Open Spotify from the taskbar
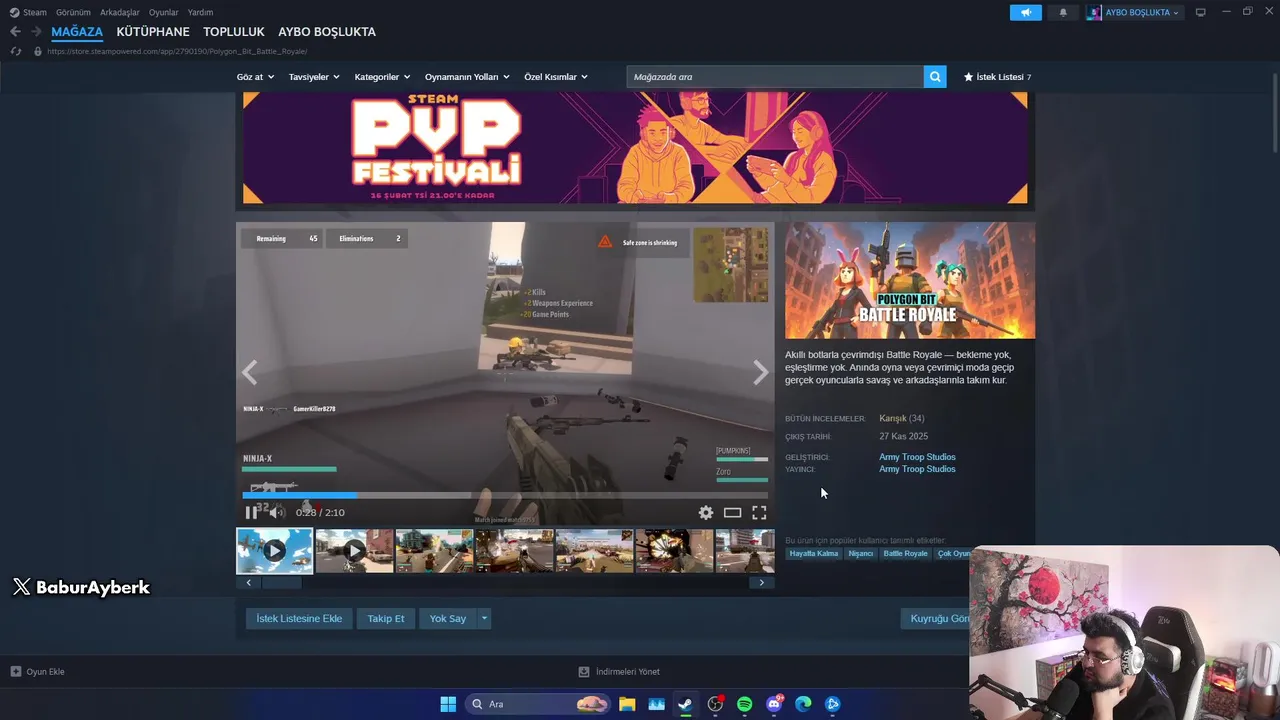The height and width of the screenshot is (720, 1280). [744, 704]
